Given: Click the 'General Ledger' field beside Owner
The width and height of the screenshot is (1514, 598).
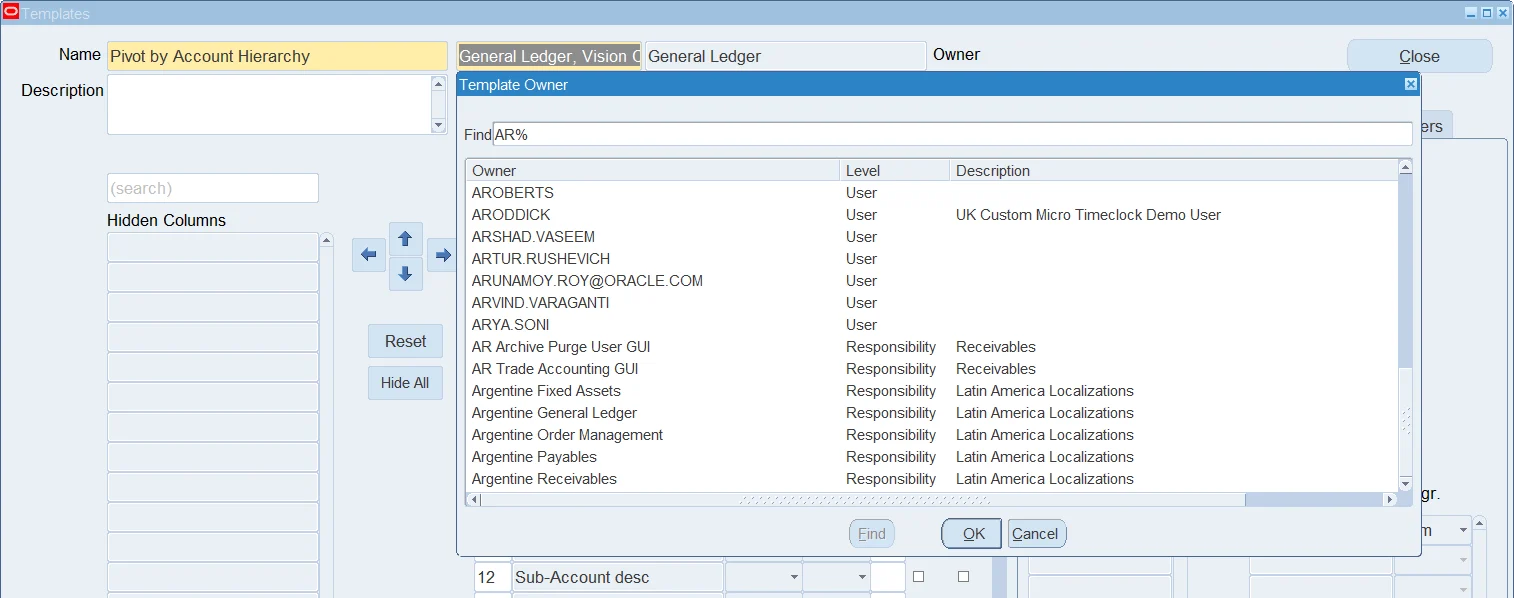Looking at the screenshot, I should [785, 56].
